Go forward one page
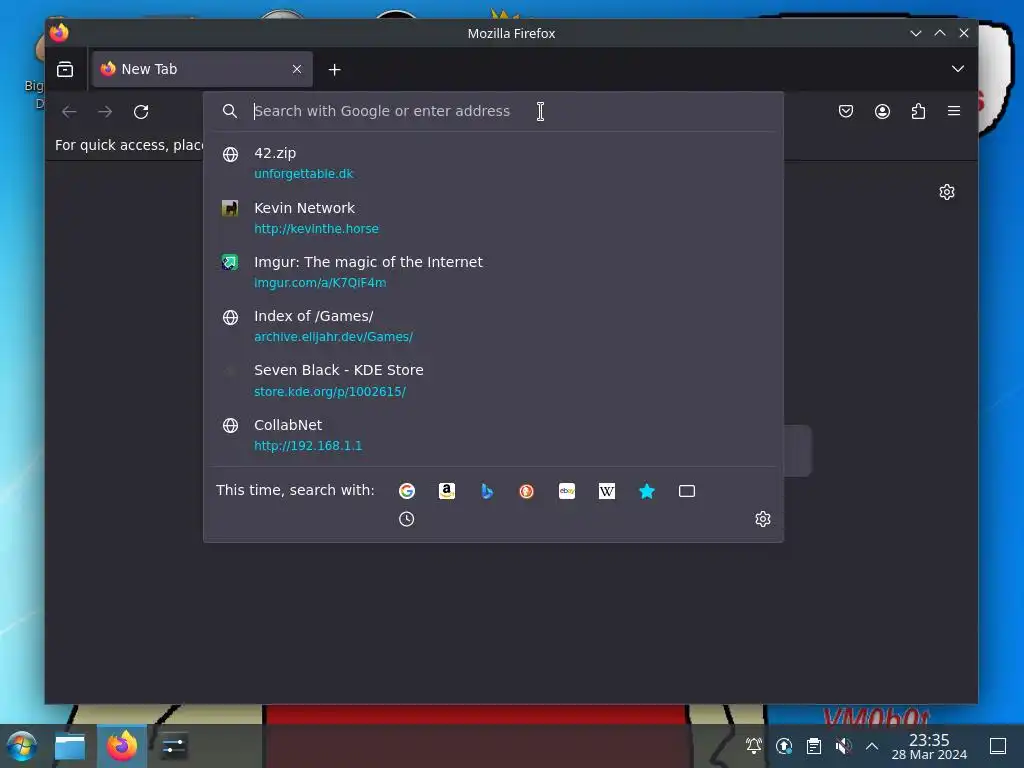This screenshot has width=1024, height=768. (x=105, y=112)
